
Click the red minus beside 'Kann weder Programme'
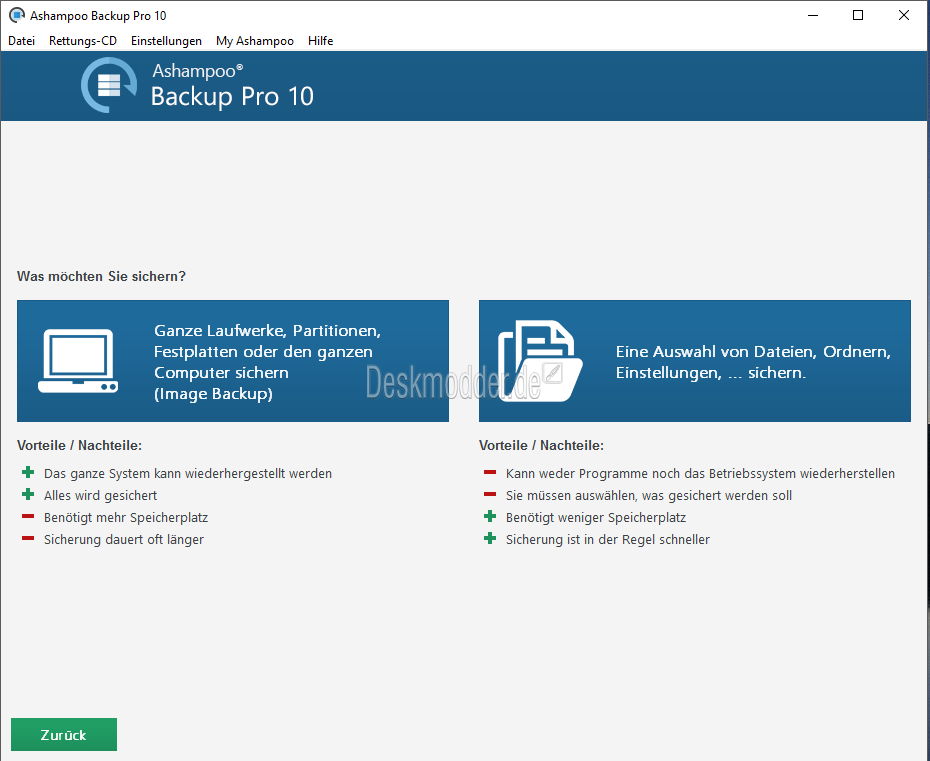(490, 473)
